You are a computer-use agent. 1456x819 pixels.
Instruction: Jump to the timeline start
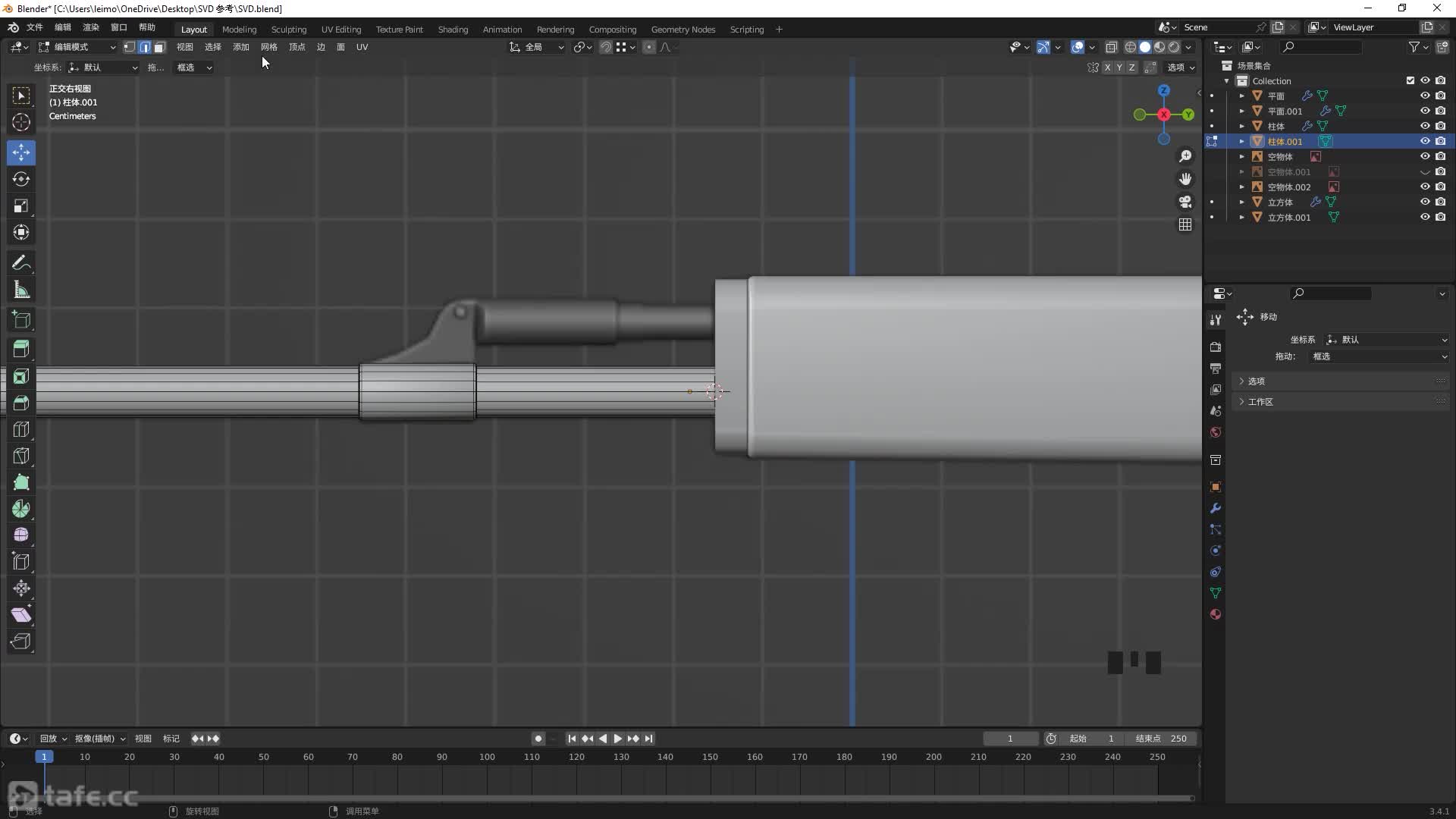pyautogui.click(x=573, y=739)
